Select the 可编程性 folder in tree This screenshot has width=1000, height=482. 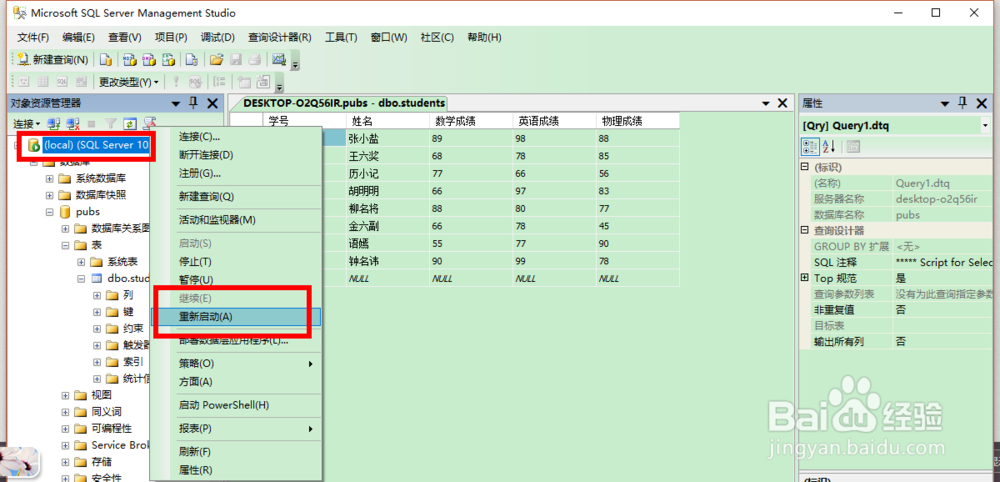(112, 428)
